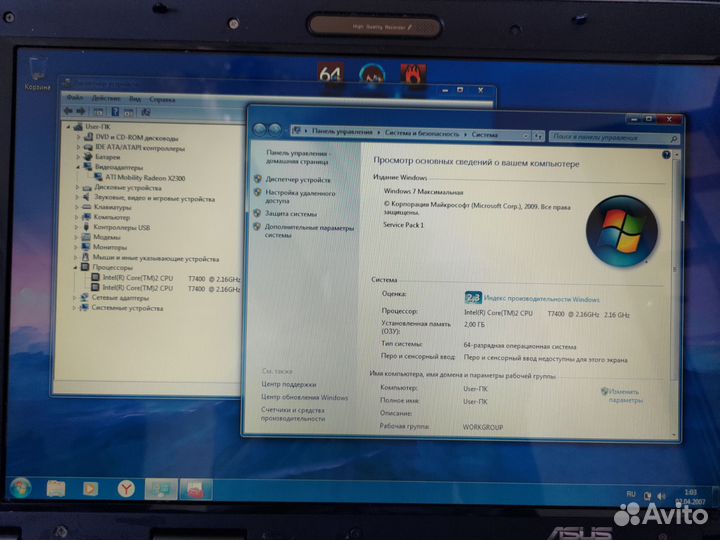This screenshot has height=540, width=720.
Task: Expand Сетевые адаптеры node
Action: pos(75,298)
